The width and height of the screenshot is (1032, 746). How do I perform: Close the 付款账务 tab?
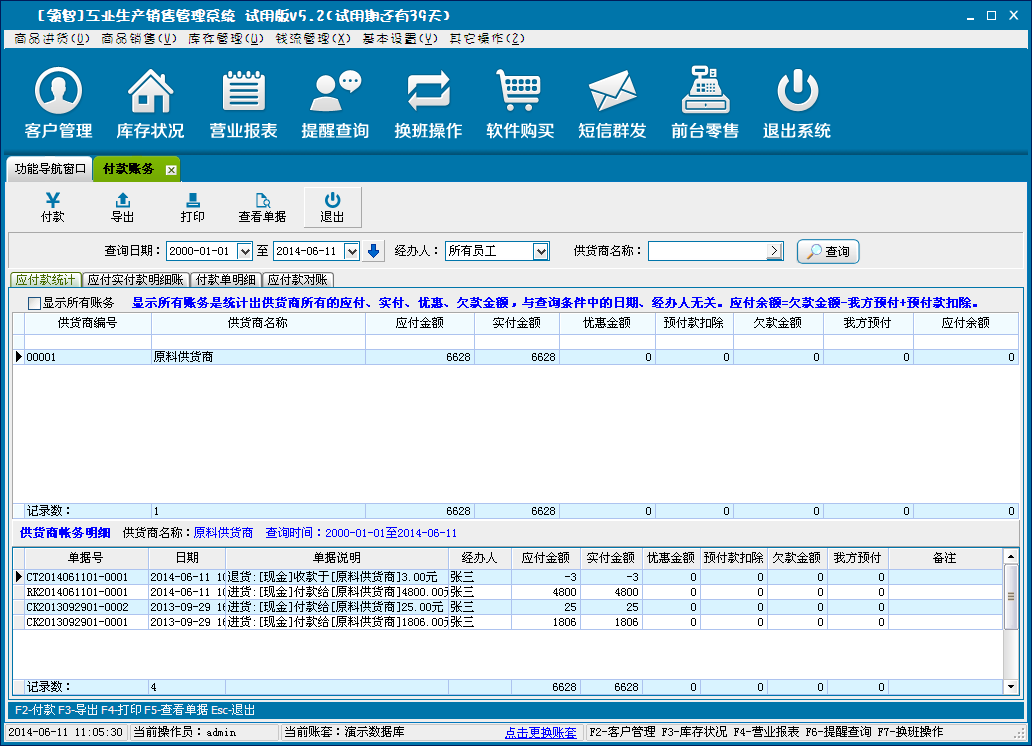pyautogui.click(x=171, y=170)
